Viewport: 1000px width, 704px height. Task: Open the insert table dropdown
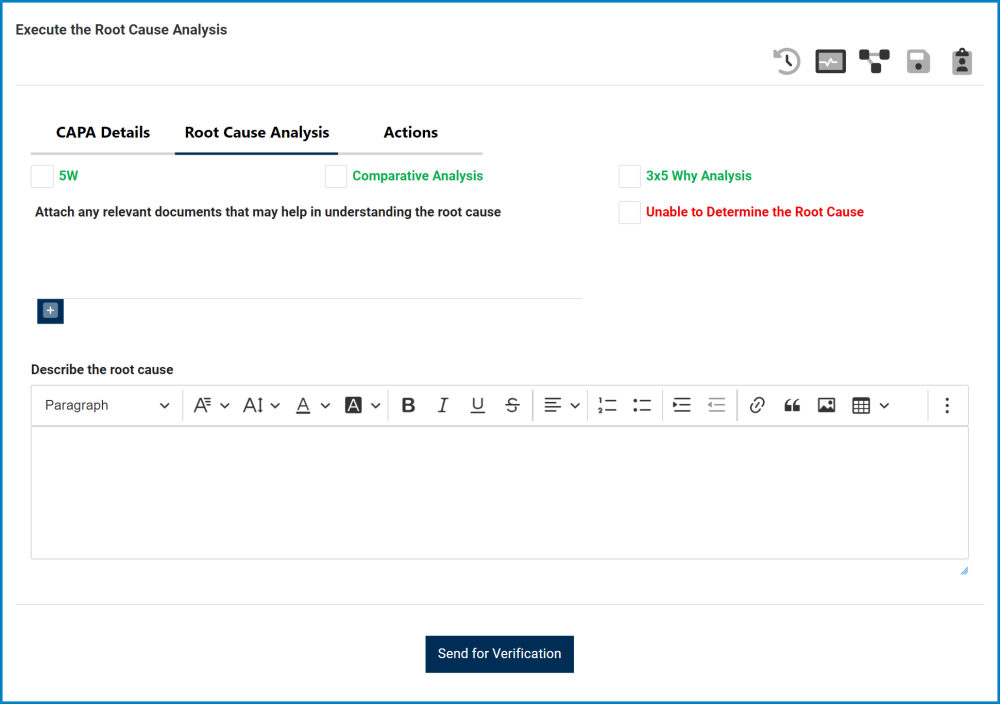885,405
